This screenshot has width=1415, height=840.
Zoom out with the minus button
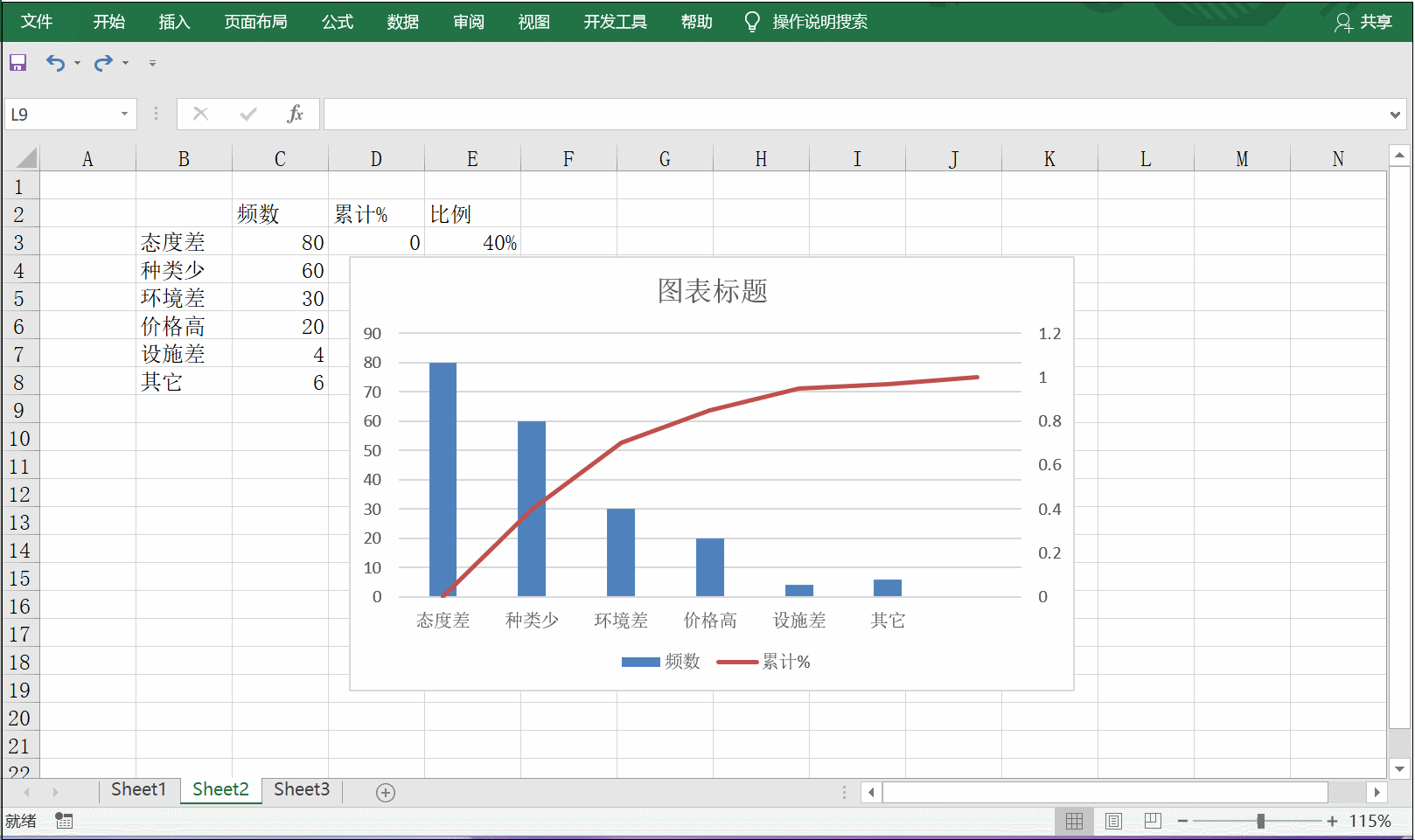click(x=1182, y=821)
